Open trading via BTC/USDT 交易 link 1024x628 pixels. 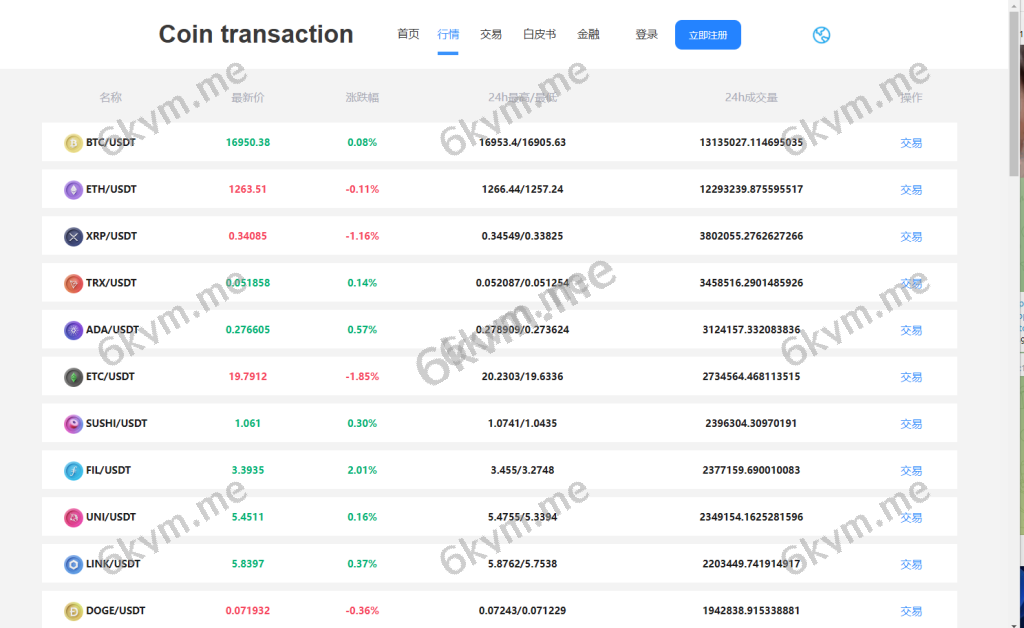click(911, 142)
